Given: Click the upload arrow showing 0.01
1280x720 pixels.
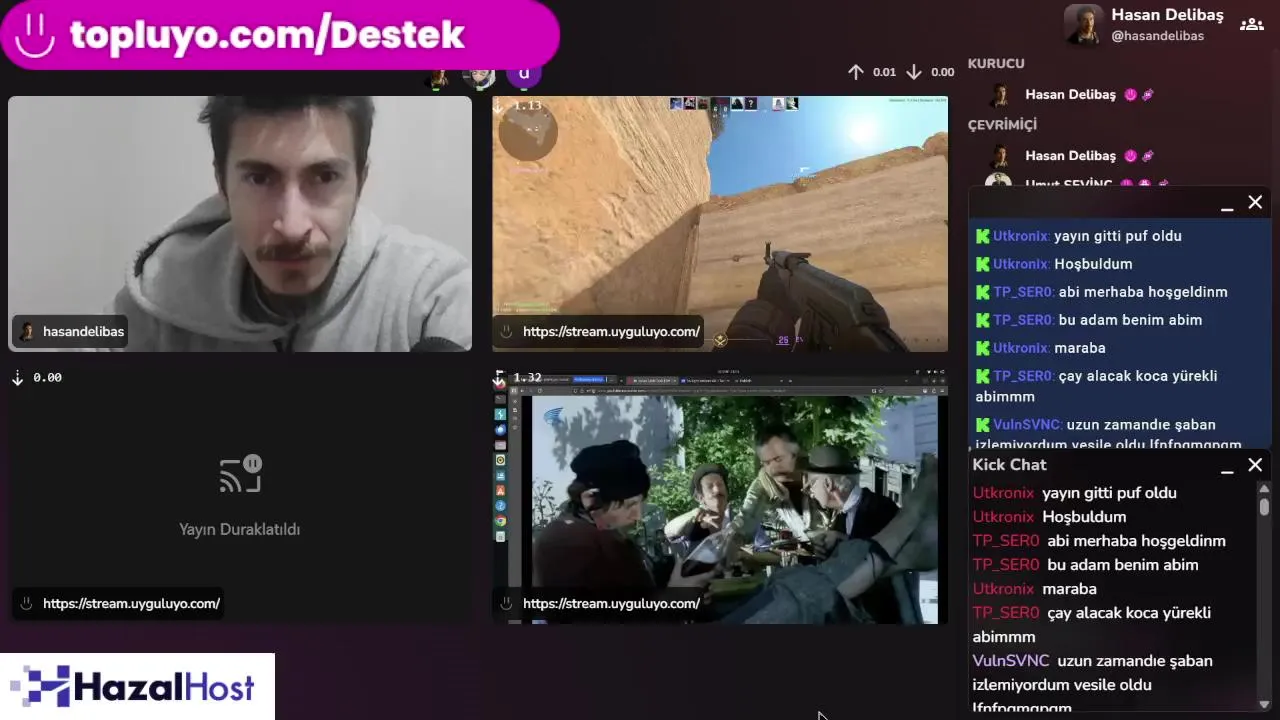Looking at the screenshot, I should 855,72.
